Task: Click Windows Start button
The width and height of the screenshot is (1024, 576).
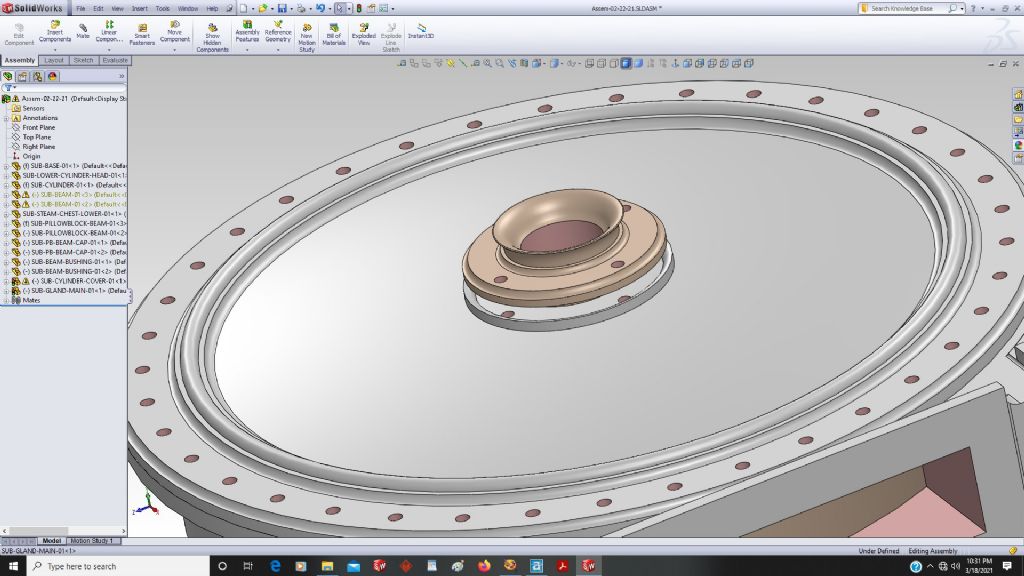Action: (13, 566)
